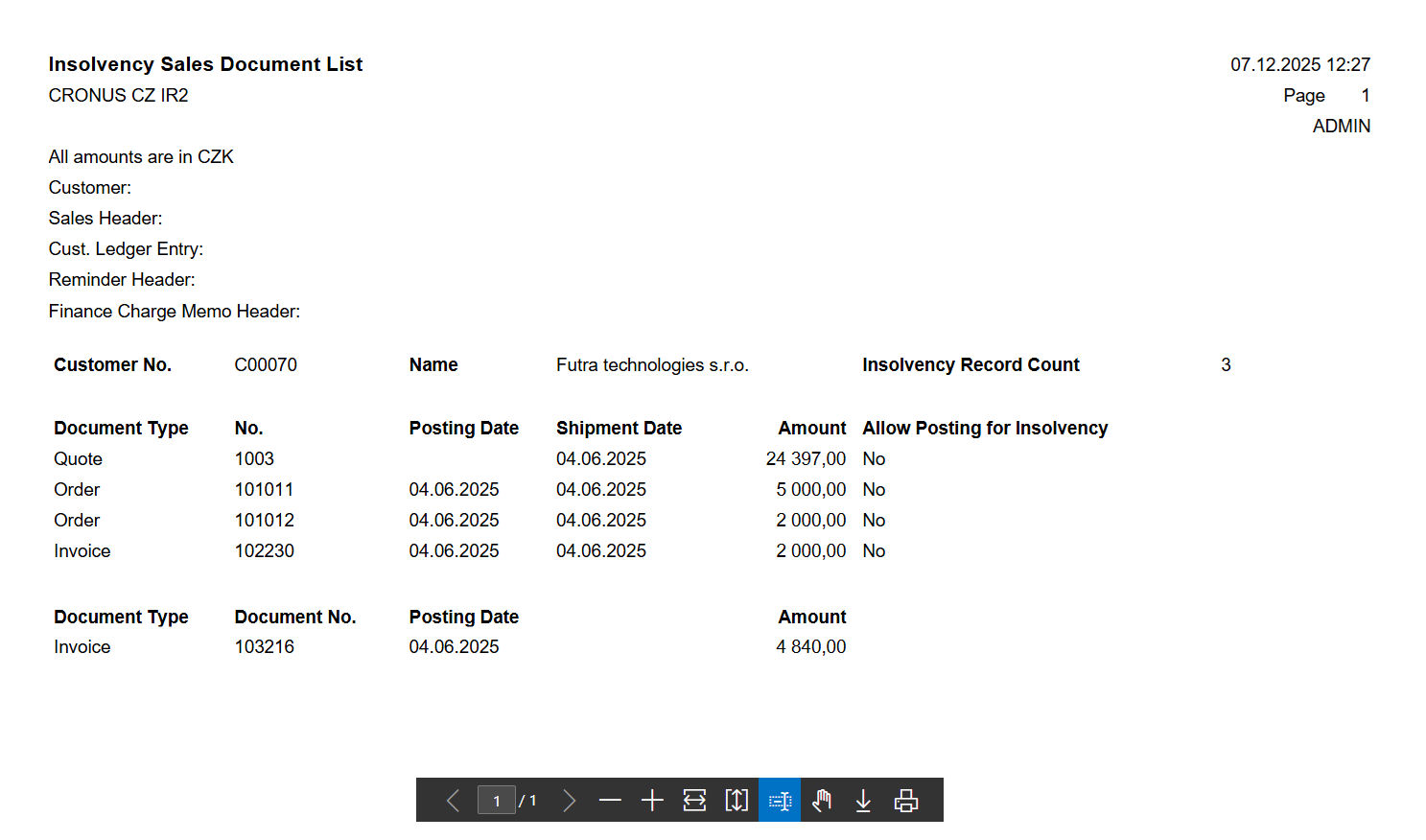1426x840 pixels.
Task: Click invoice document 103216
Action: coord(265,646)
